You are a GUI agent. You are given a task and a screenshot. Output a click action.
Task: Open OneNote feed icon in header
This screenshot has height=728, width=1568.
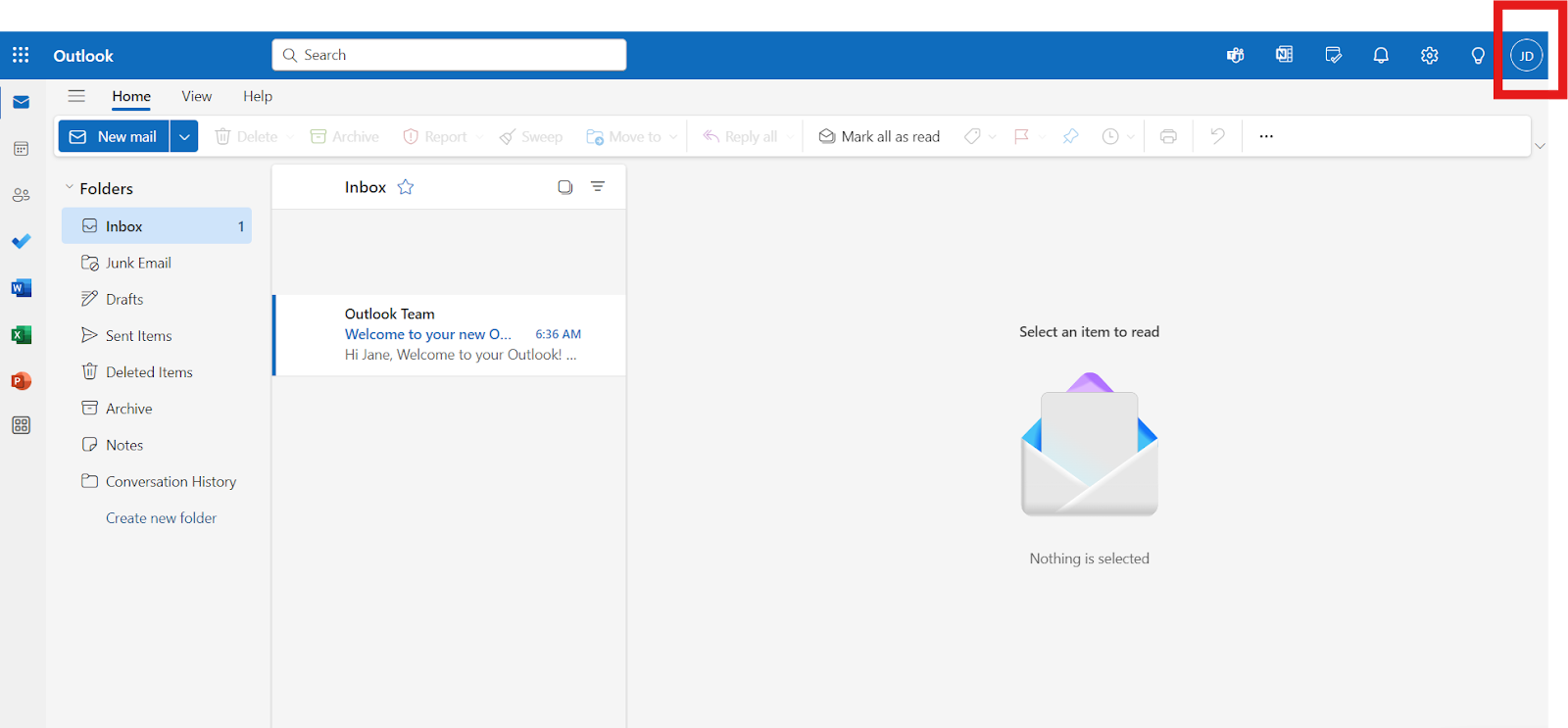point(1284,55)
